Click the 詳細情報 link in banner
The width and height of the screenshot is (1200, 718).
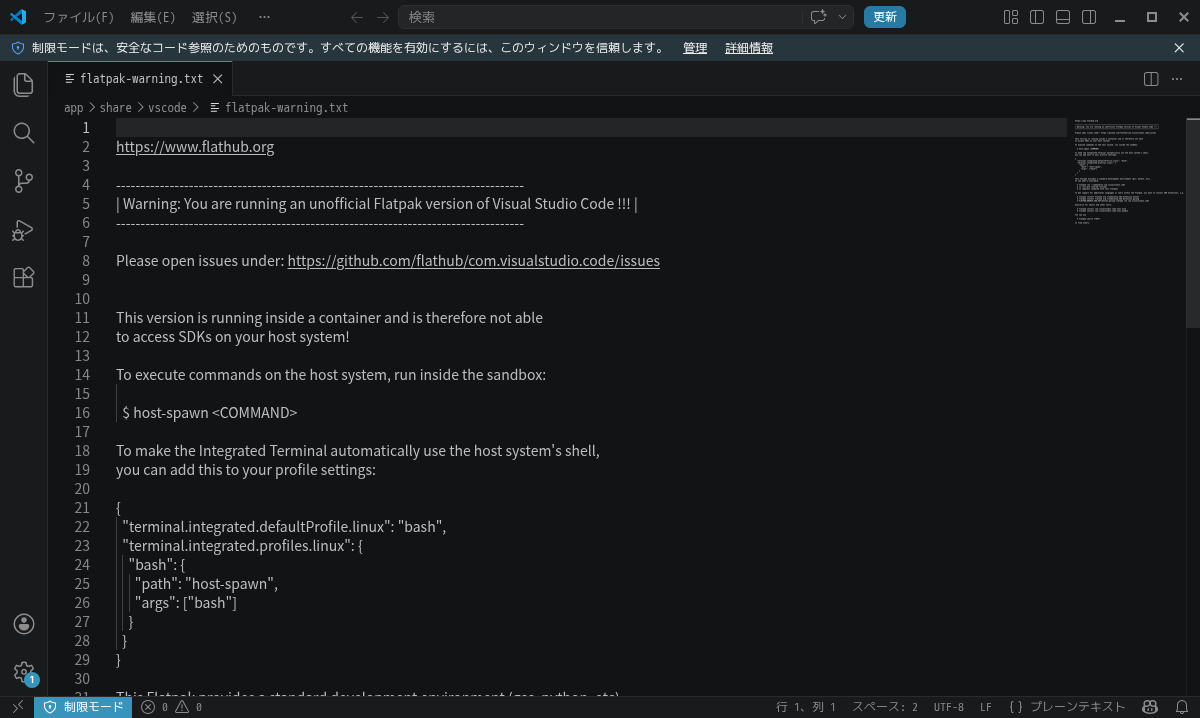(x=749, y=48)
